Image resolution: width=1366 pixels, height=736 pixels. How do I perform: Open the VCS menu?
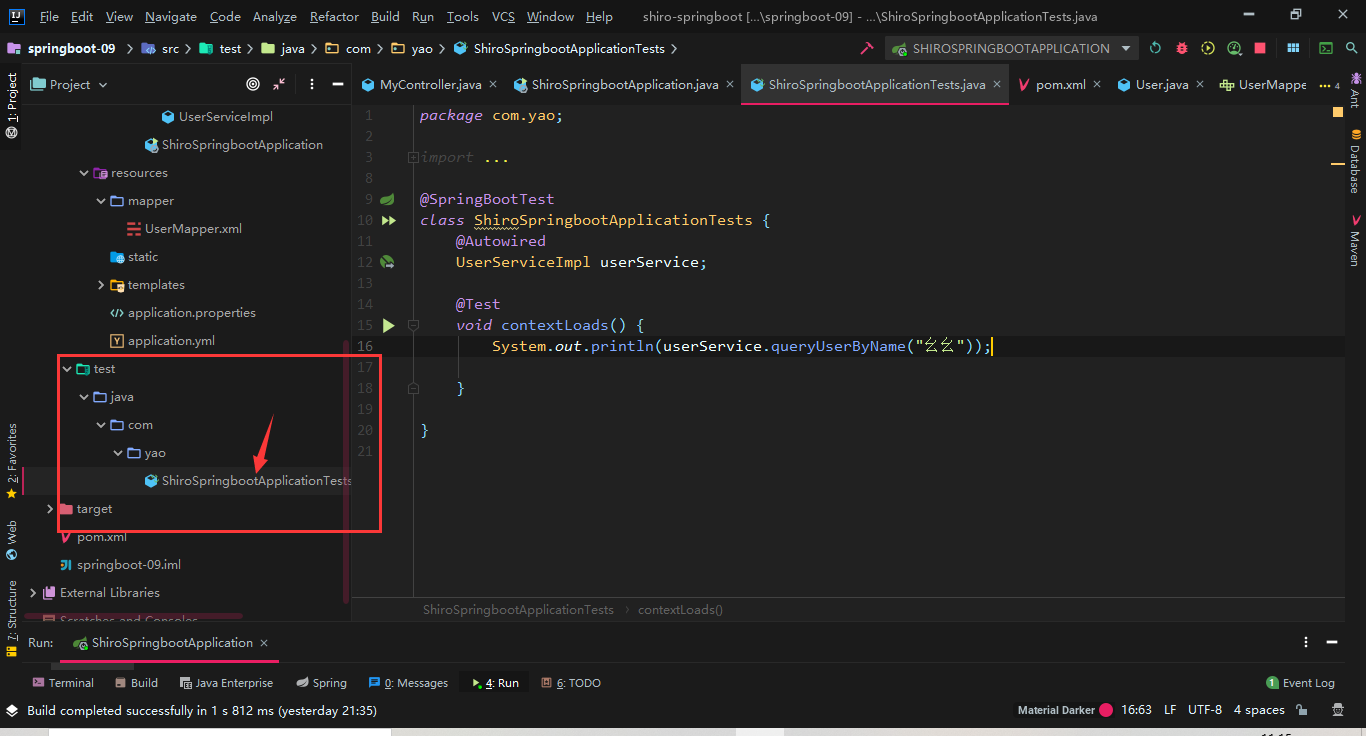point(503,17)
